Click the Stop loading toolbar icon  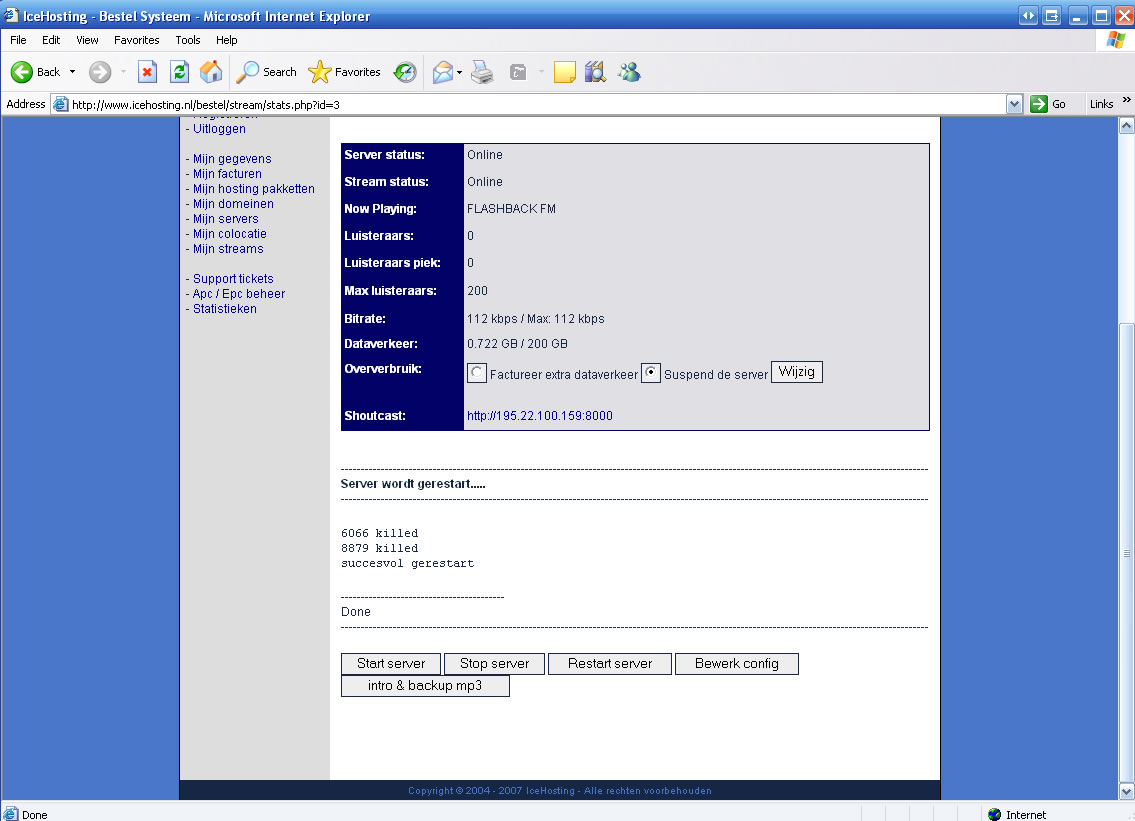click(x=147, y=72)
